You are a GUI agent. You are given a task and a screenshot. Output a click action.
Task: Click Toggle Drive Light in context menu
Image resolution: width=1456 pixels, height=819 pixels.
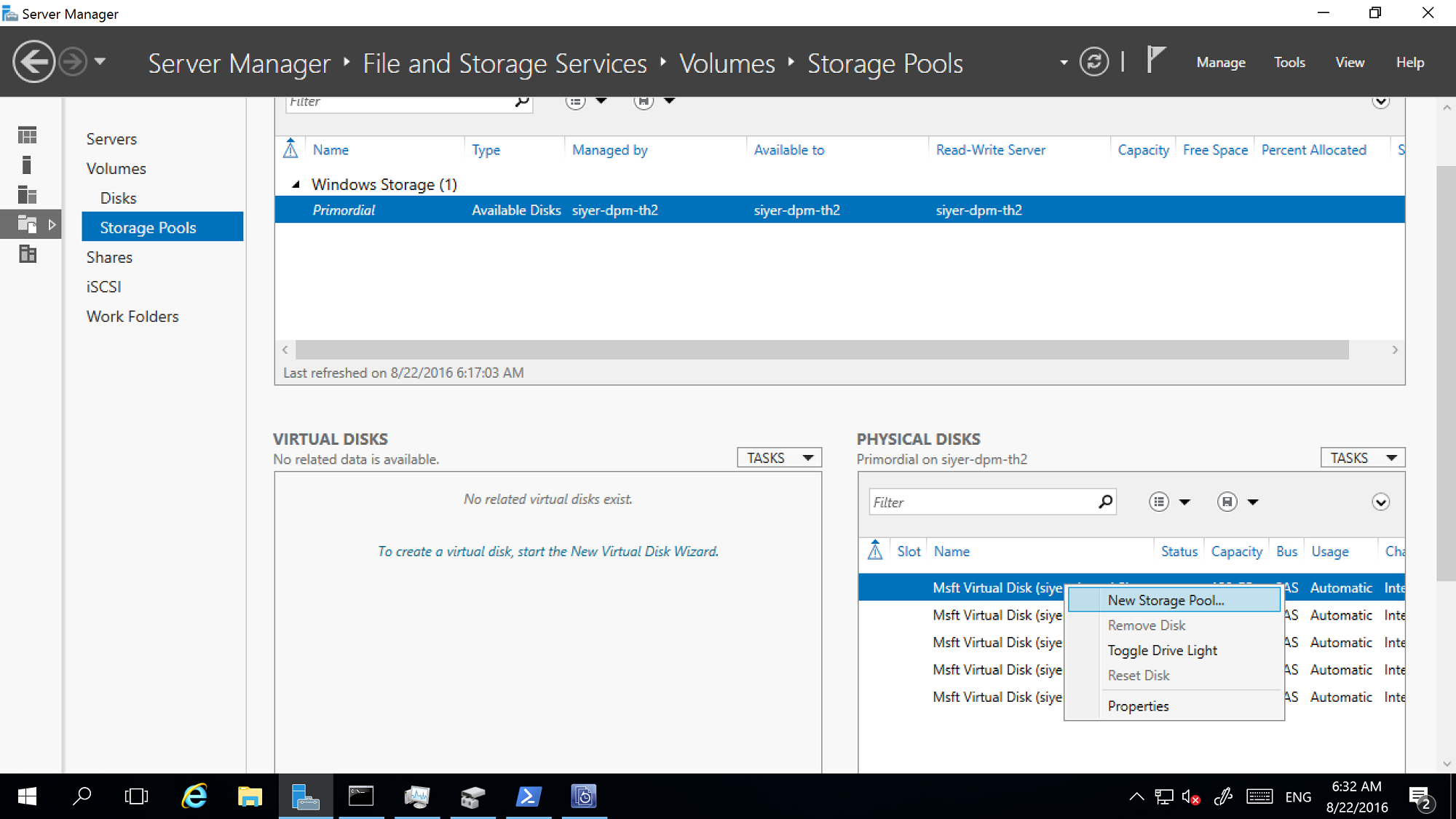click(1162, 650)
